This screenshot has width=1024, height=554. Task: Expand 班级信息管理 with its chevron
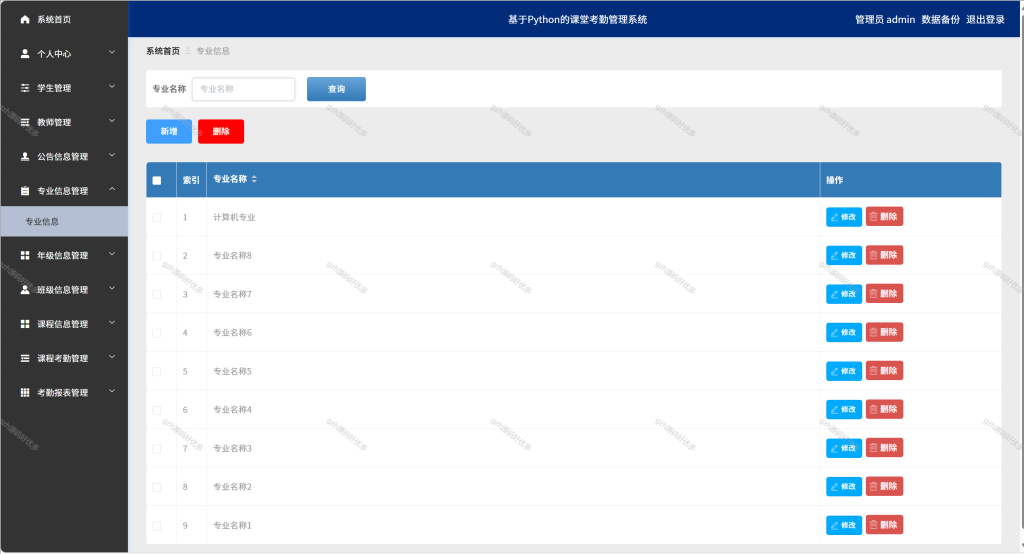(x=112, y=288)
